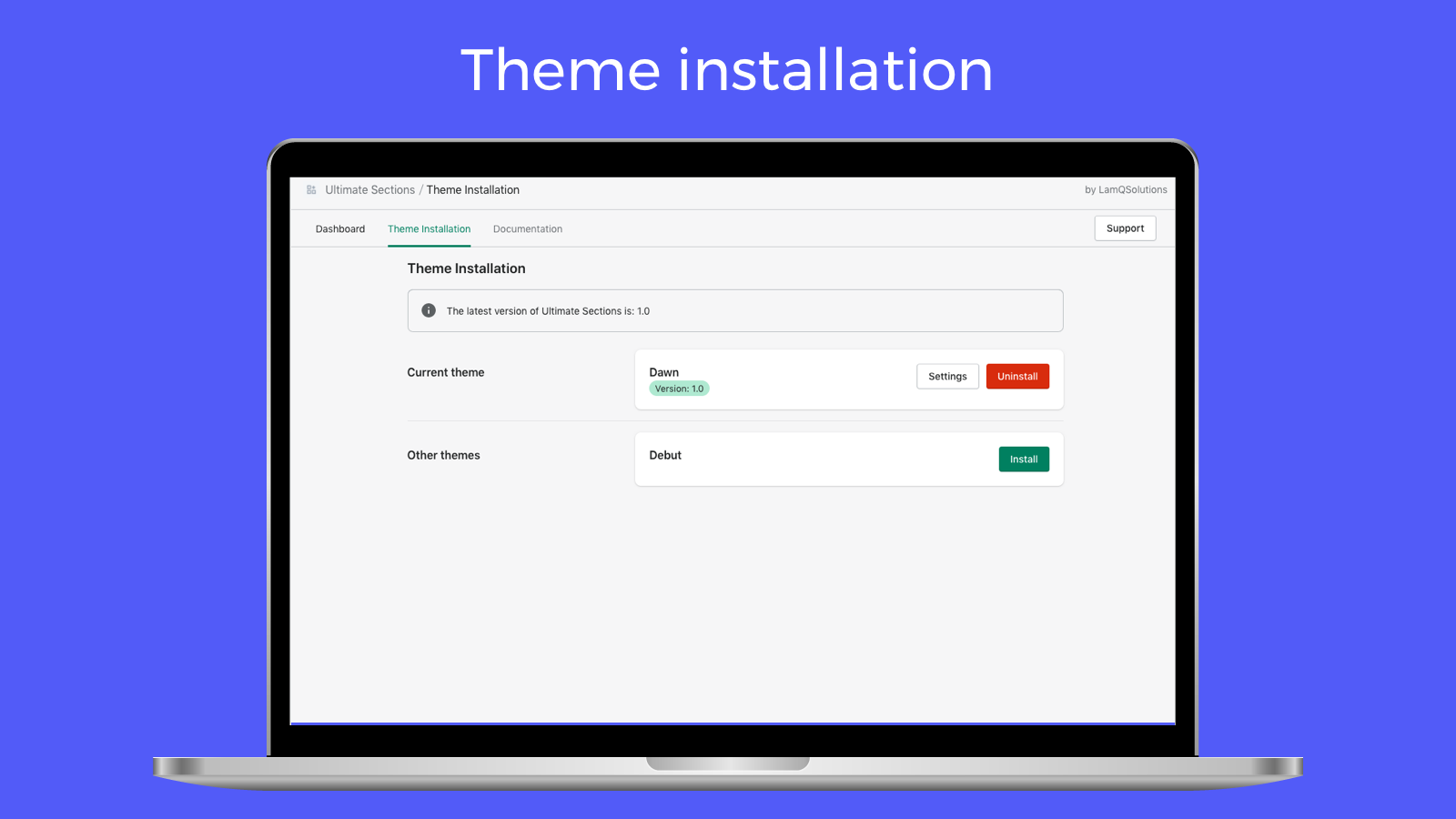Screen dimensions: 1456x819
Task: Select the Debut theme name
Action: tap(665, 455)
